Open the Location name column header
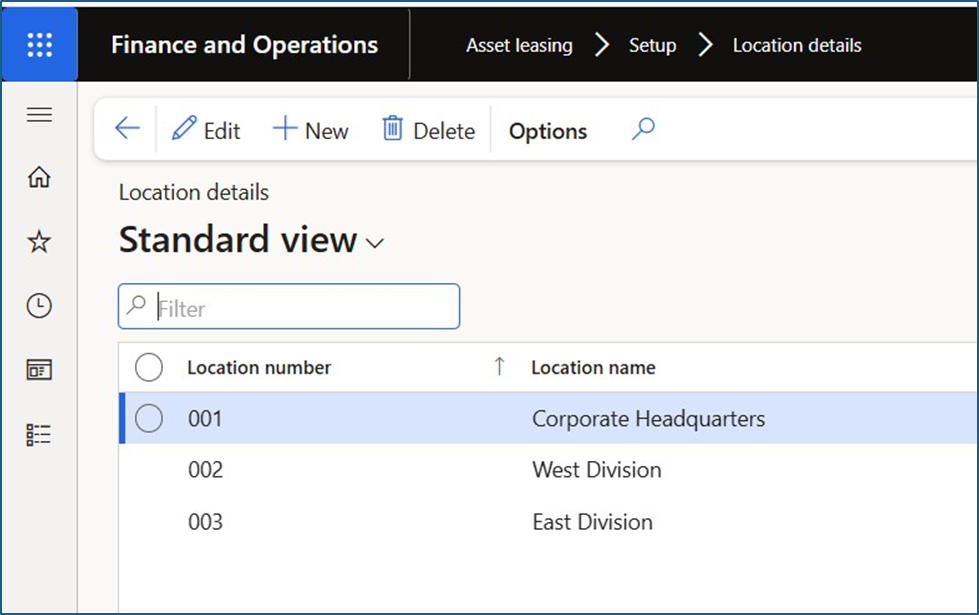This screenshot has height=615, width=979. [593, 368]
